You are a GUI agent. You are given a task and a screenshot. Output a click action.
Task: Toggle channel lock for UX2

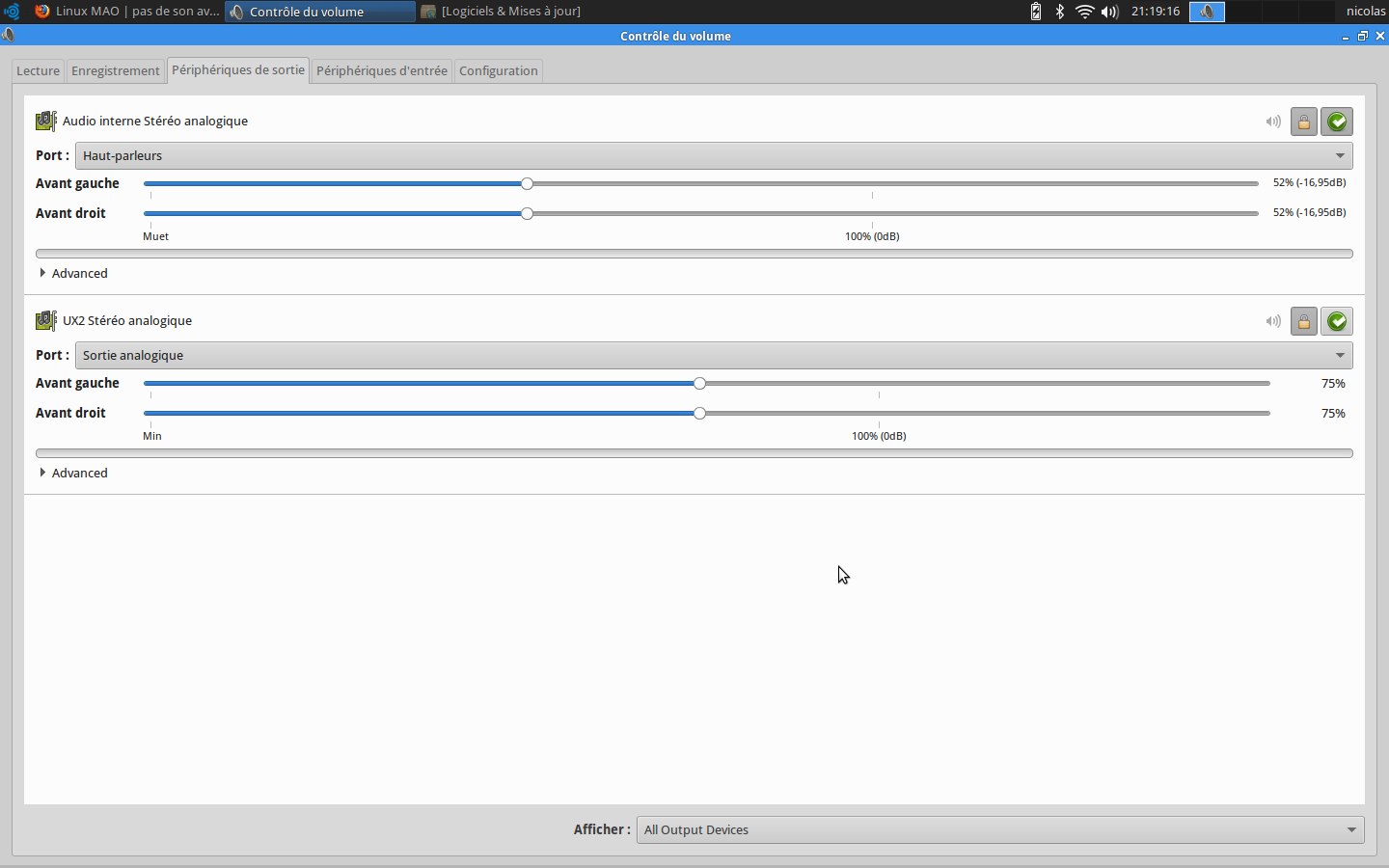click(x=1304, y=321)
